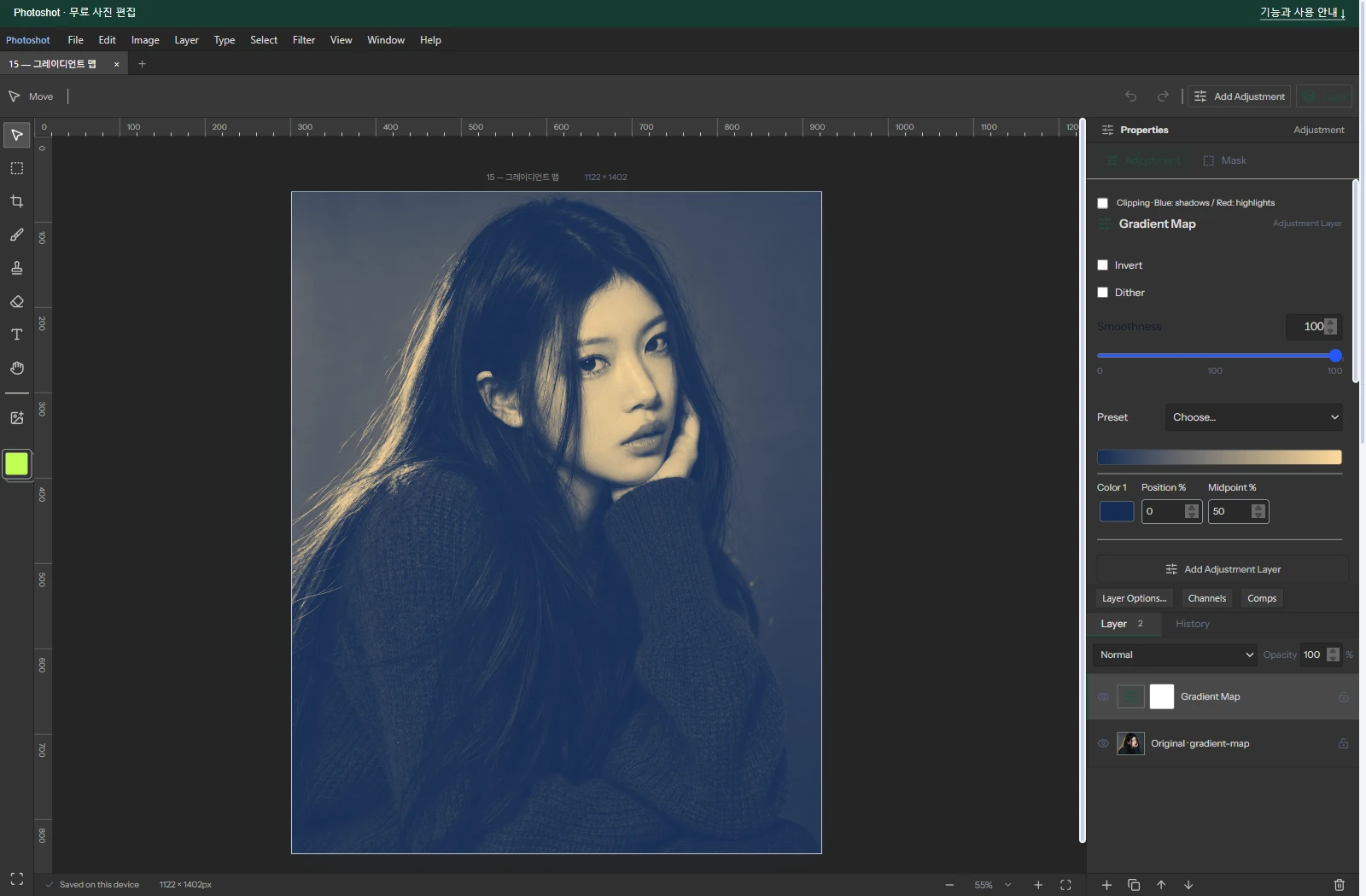This screenshot has height=896, width=1366.
Task: Choose the Crop tool
Action: click(x=16, y=201)
